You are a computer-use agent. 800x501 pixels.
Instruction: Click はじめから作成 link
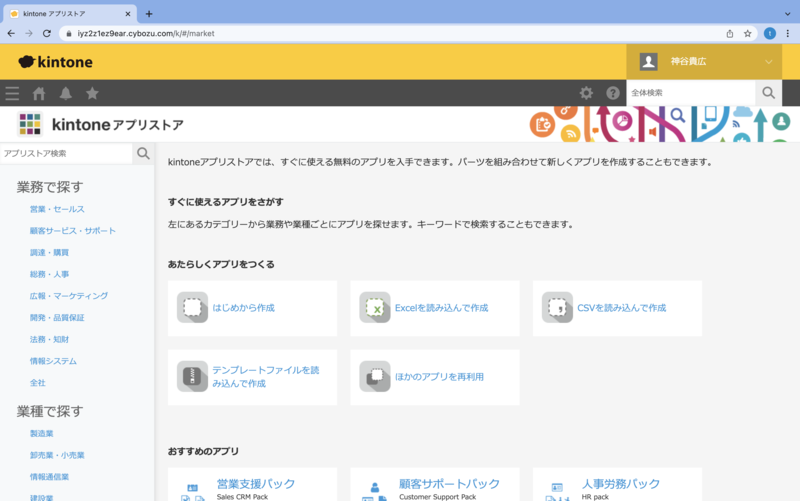243,308
